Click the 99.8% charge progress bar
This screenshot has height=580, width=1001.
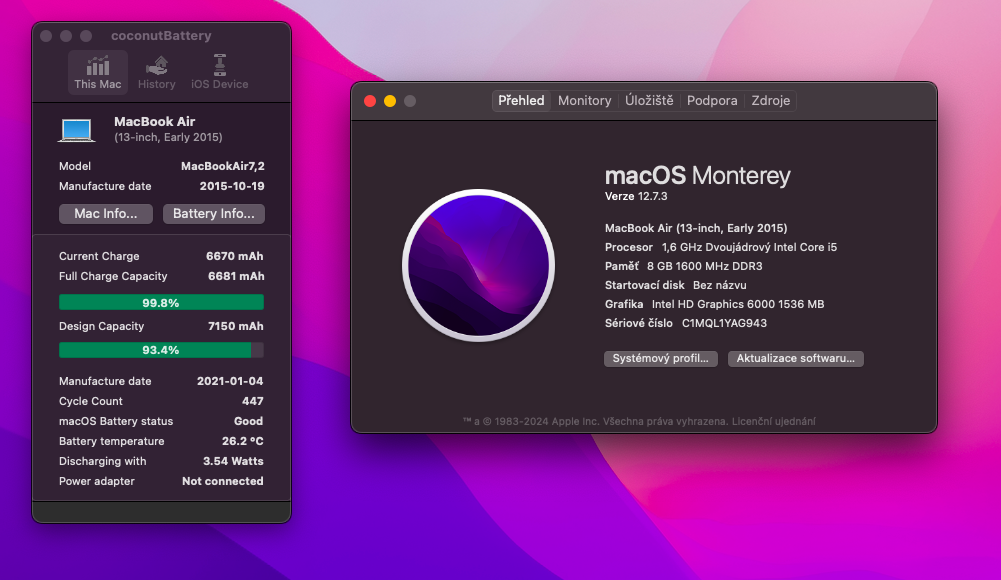point(162,302)
